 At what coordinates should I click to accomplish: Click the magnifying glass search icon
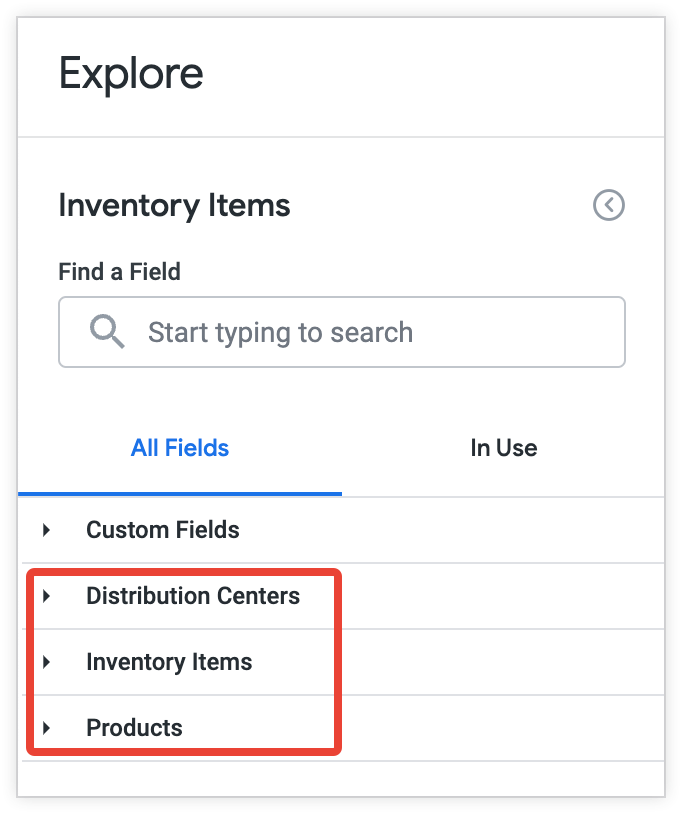[x=106, y=331]
